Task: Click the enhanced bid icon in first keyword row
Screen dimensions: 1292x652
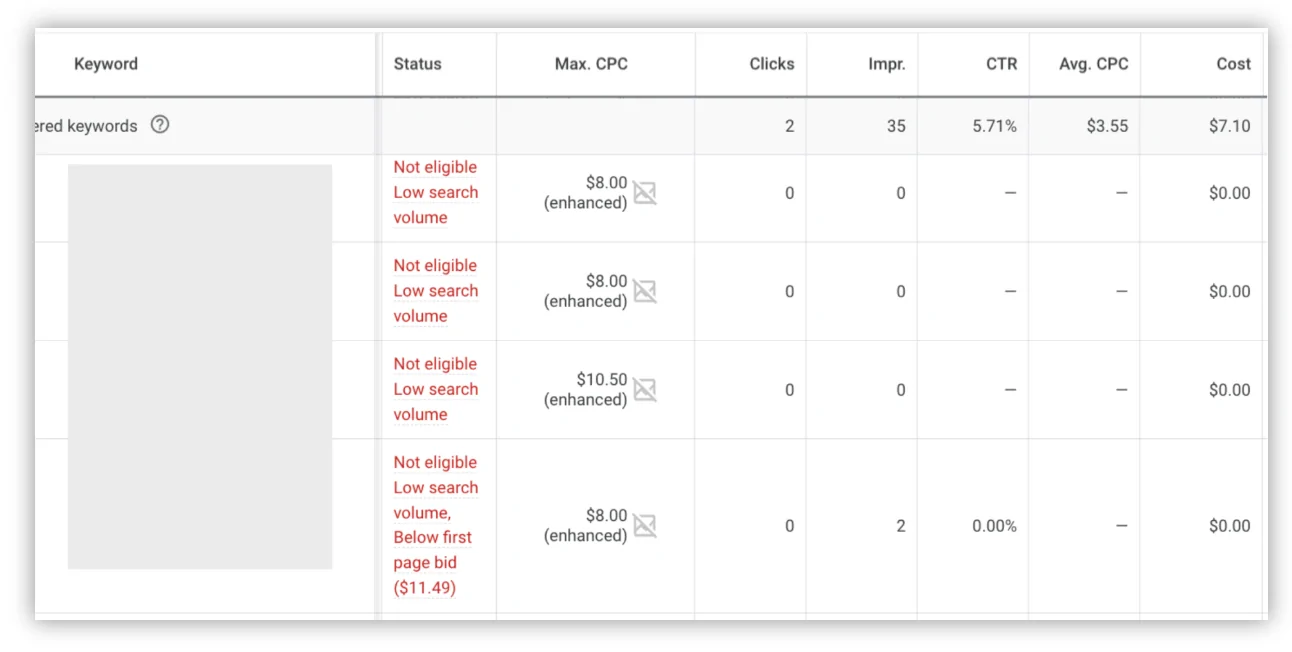Action: coord(645,193)
